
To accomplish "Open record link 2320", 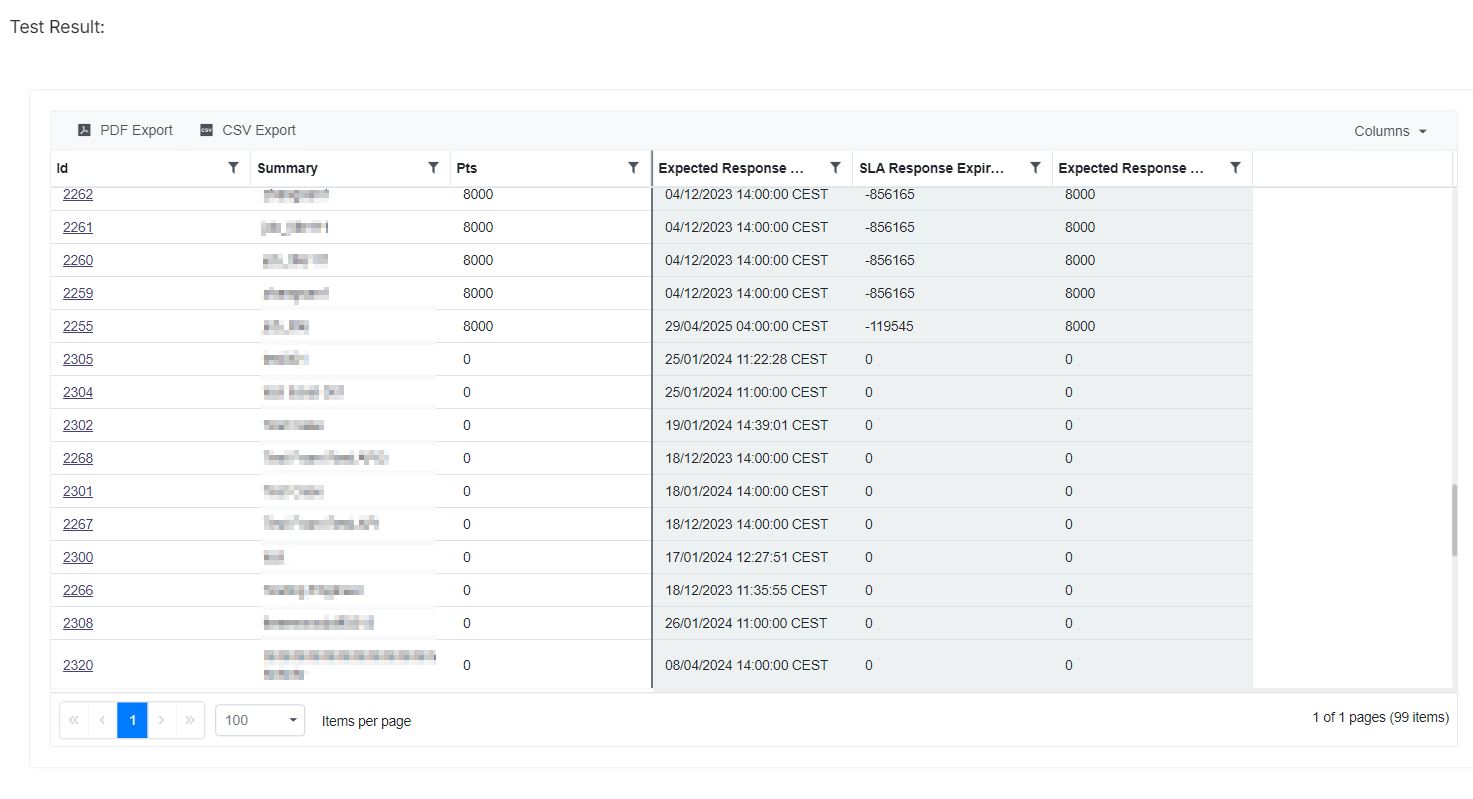I will 78,665.
